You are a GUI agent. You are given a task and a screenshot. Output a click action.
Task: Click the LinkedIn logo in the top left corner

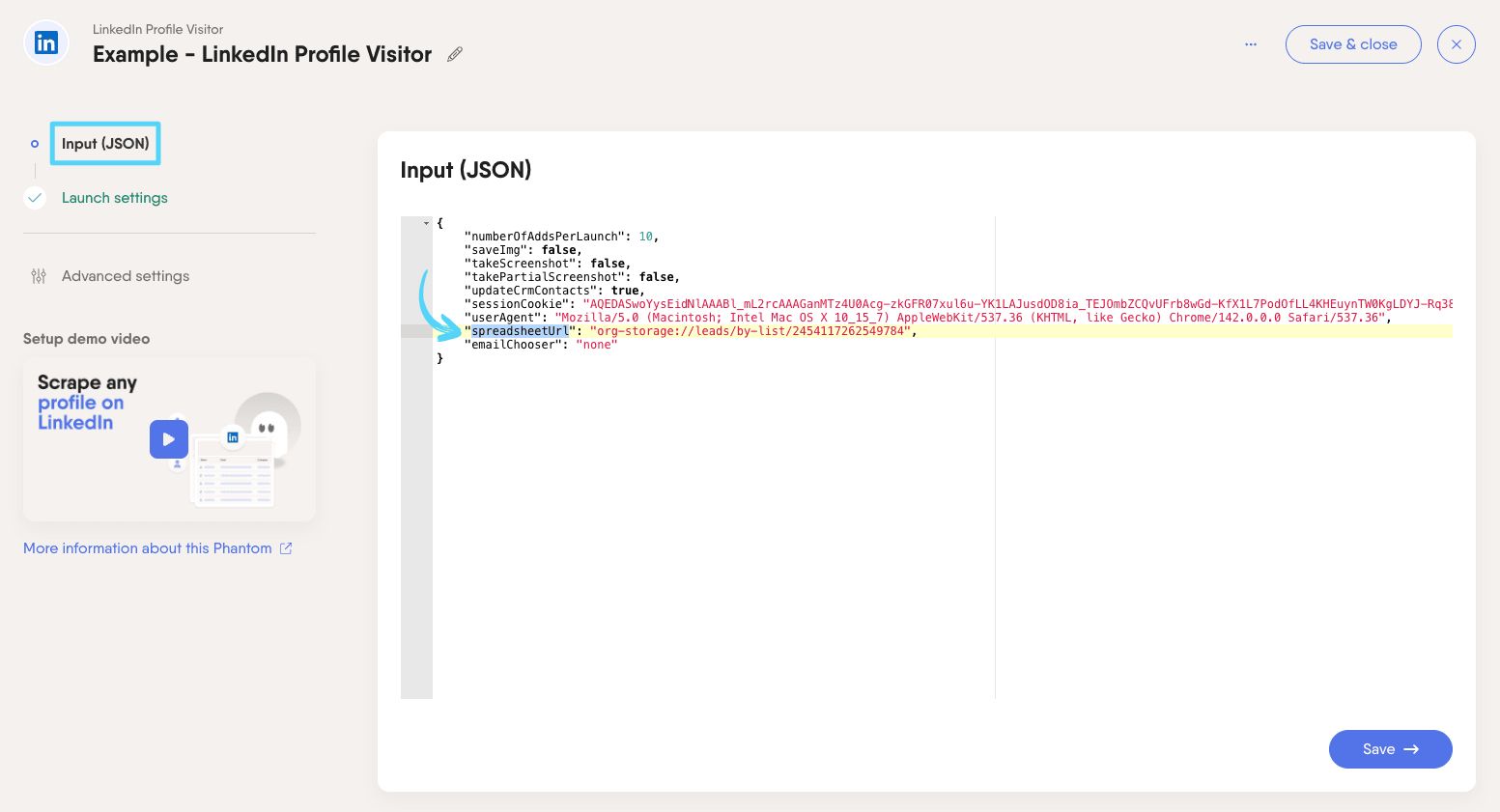coord(45,42)
